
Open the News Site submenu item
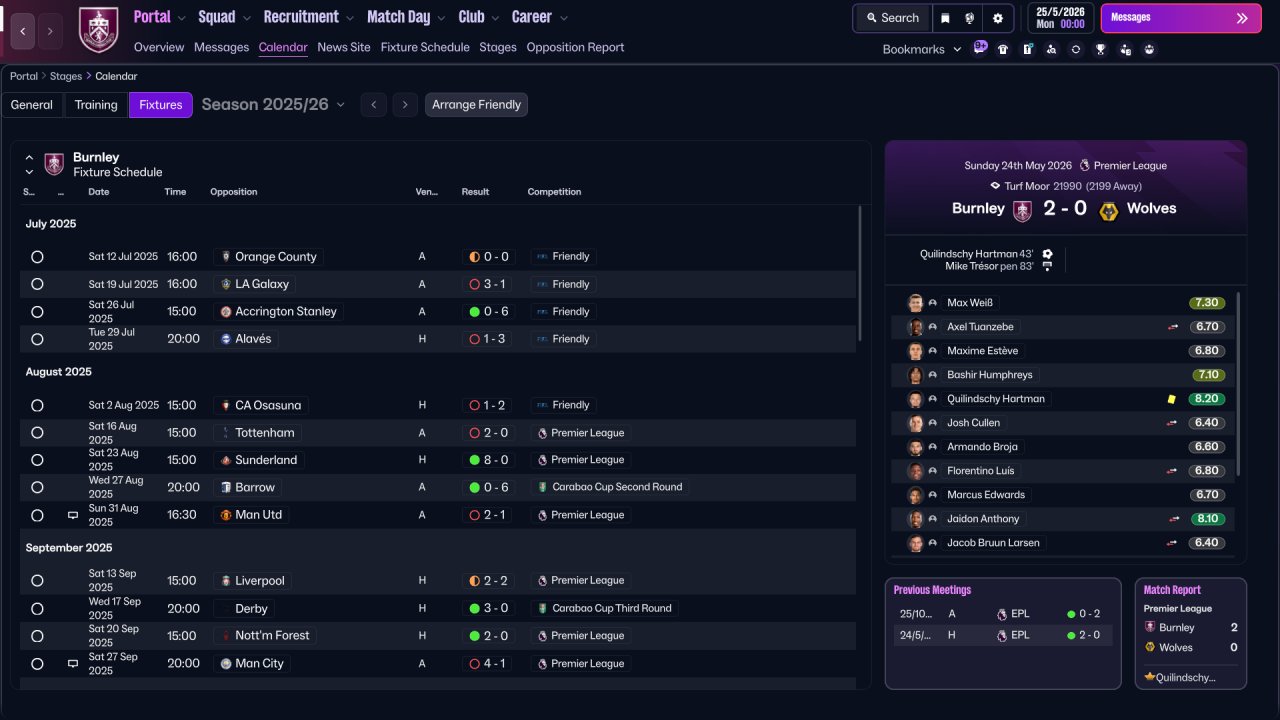coord(344,47)
